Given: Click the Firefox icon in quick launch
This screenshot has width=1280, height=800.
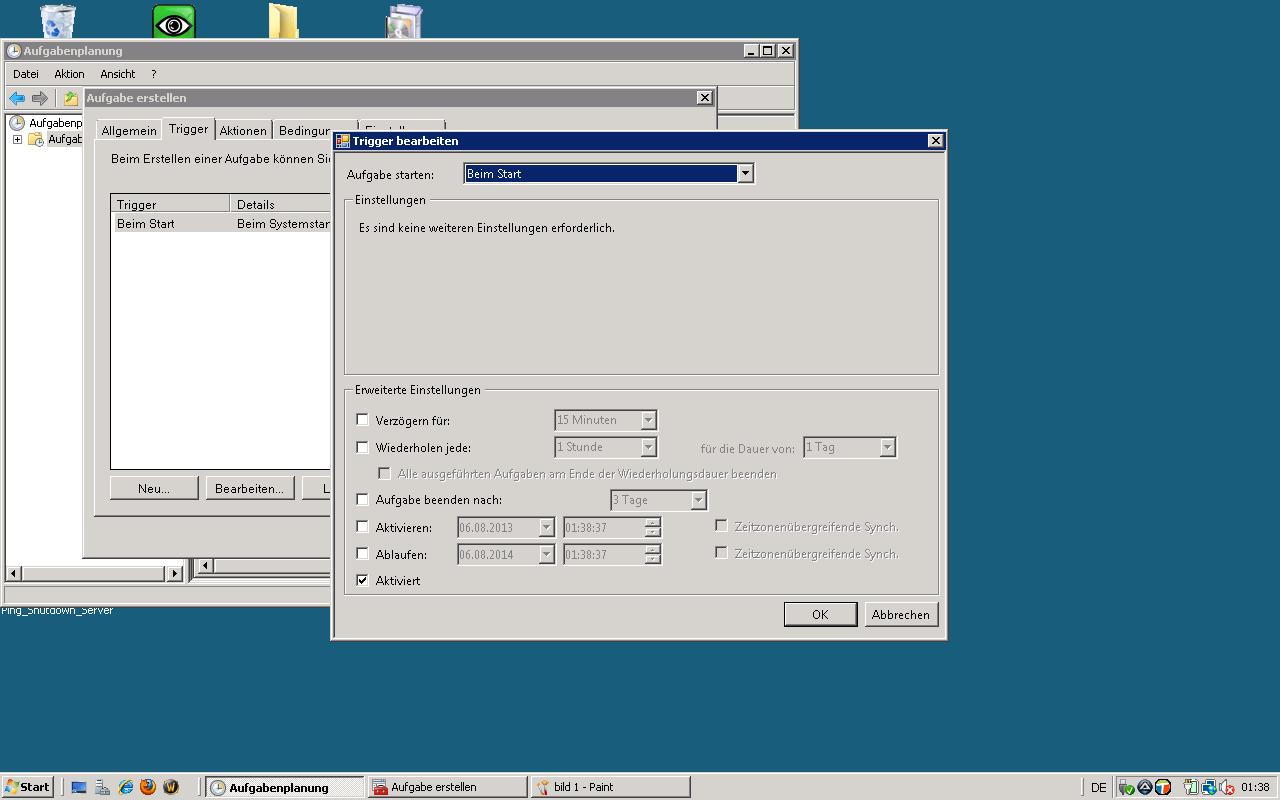Looking at the screenshot, I should click(x=148, y=787).
